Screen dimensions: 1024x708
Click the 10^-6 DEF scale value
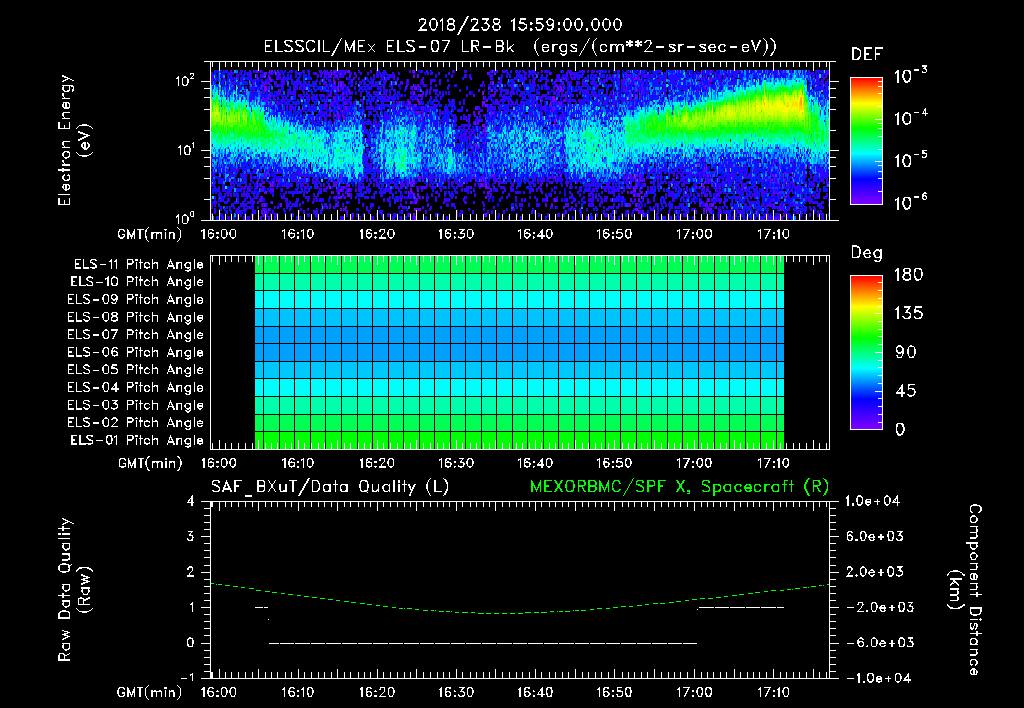point(911,202)
